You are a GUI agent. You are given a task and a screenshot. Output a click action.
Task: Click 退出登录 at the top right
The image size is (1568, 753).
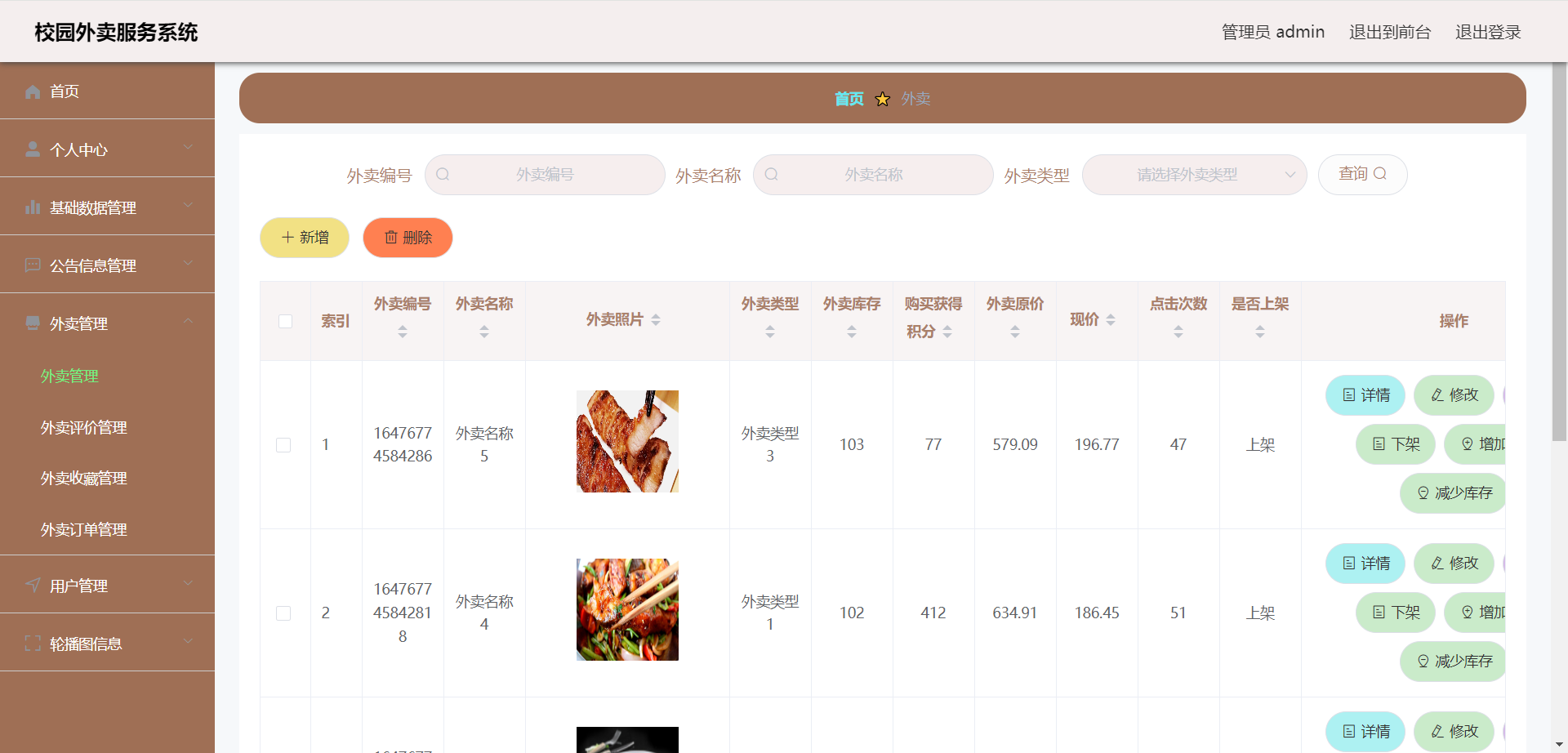pos(1487,32)
